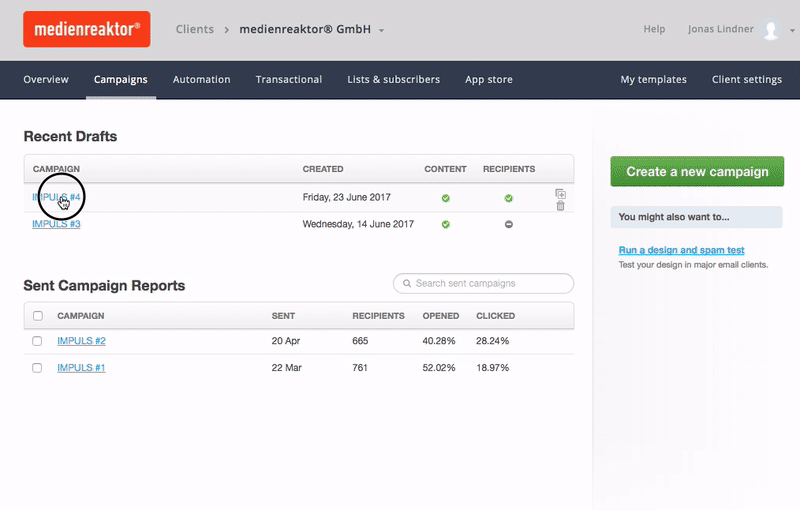Click Create a new campaign button
This screenshot has width=800, height=510.
coord(697,171)
